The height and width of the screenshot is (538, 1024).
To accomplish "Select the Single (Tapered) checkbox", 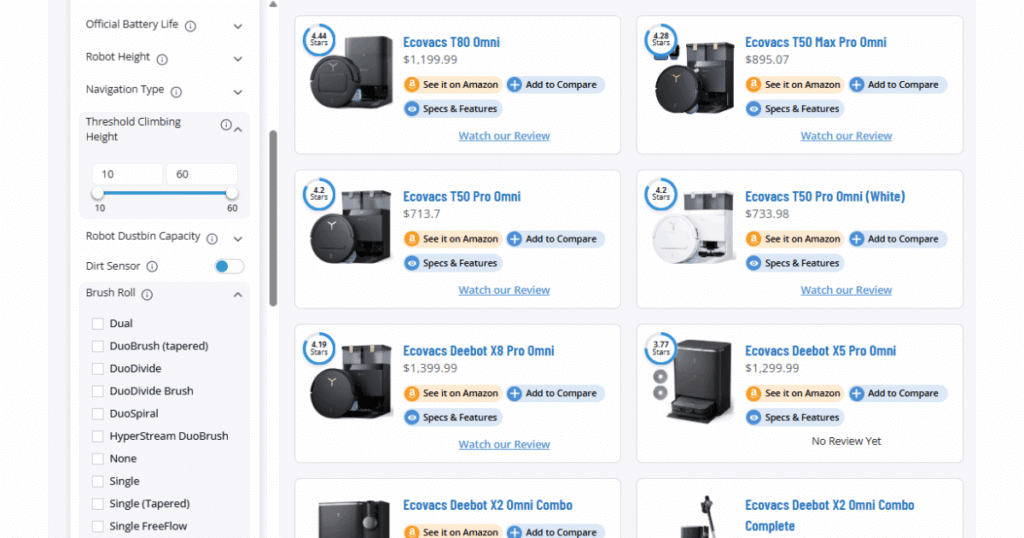I will pos(98,504).
